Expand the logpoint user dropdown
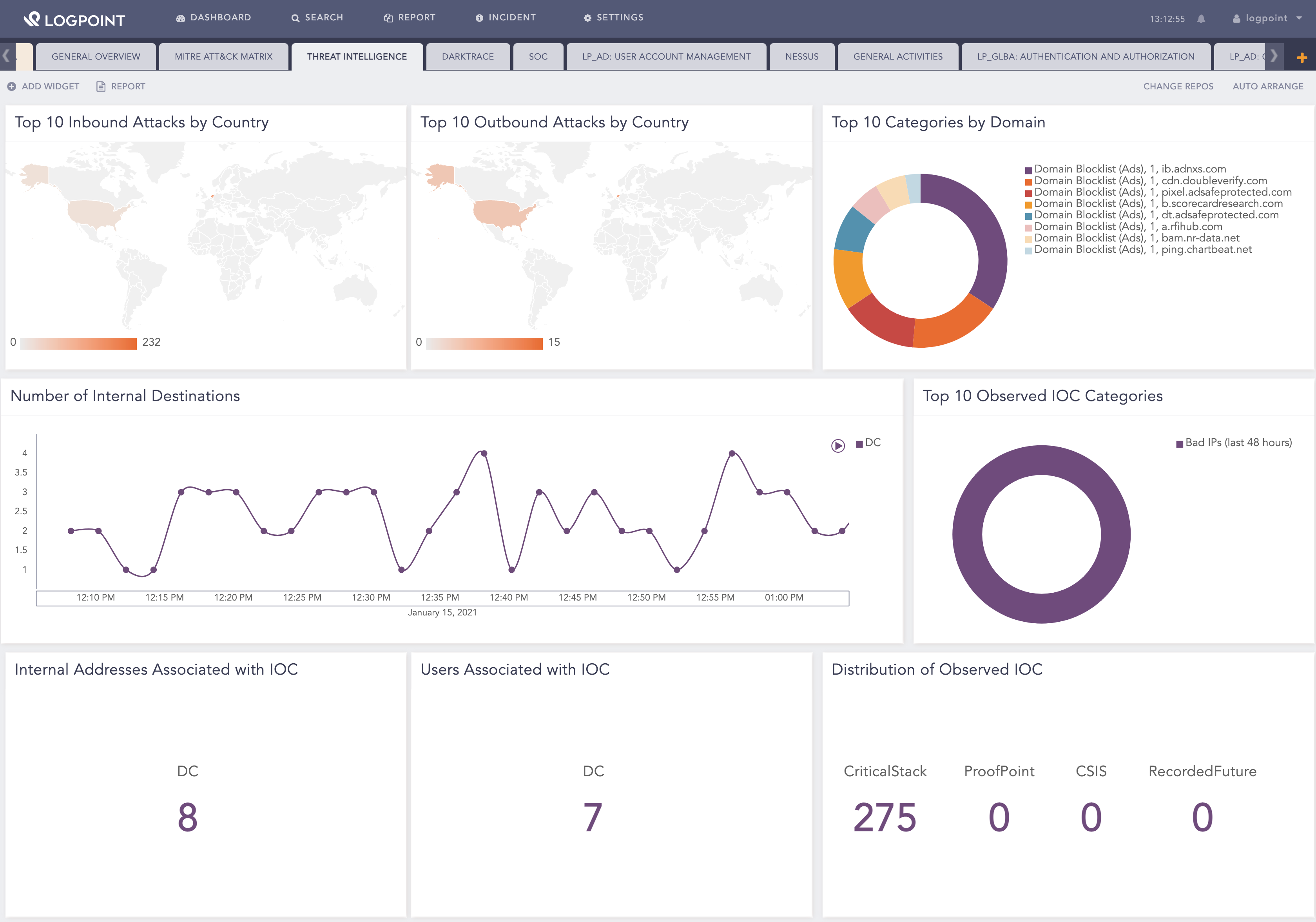 tap(1267, 18)
